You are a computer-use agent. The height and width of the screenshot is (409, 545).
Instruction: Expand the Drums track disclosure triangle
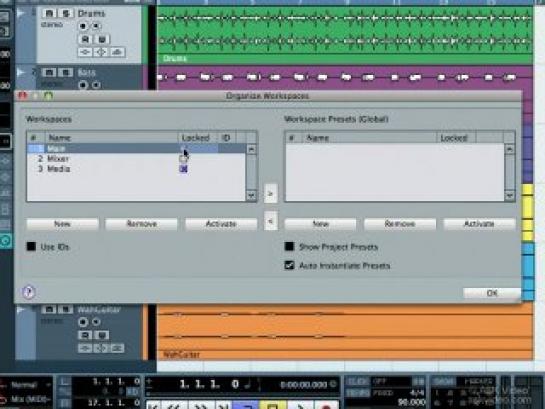21,14
